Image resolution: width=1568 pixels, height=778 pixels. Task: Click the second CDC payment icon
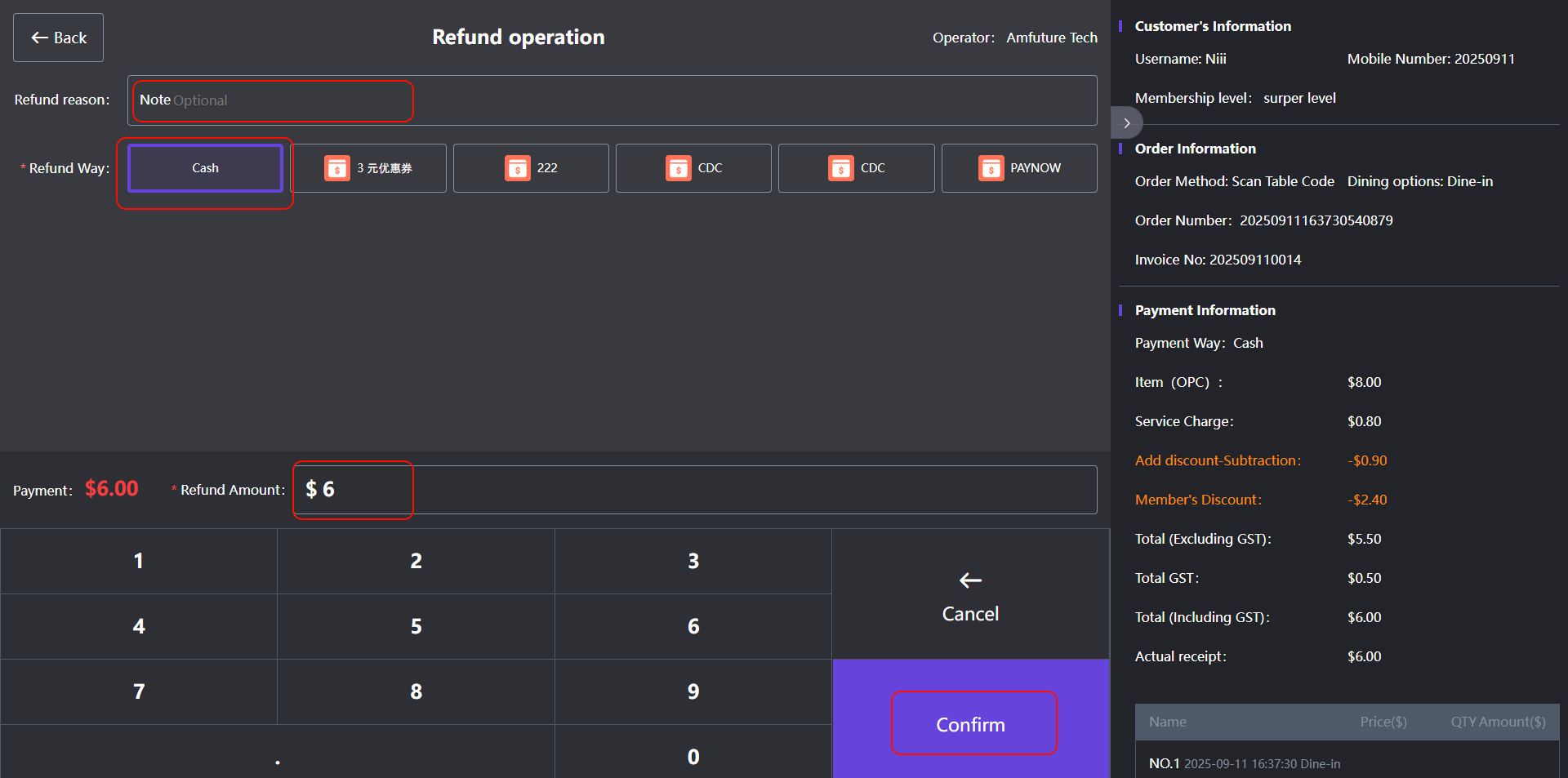click(841, 168)
